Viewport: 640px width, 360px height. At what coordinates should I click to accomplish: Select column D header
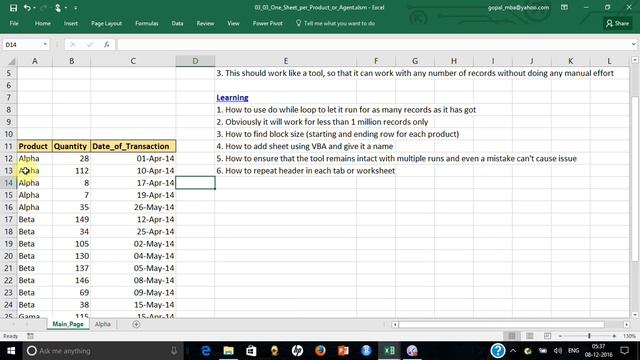click(195, 61)
